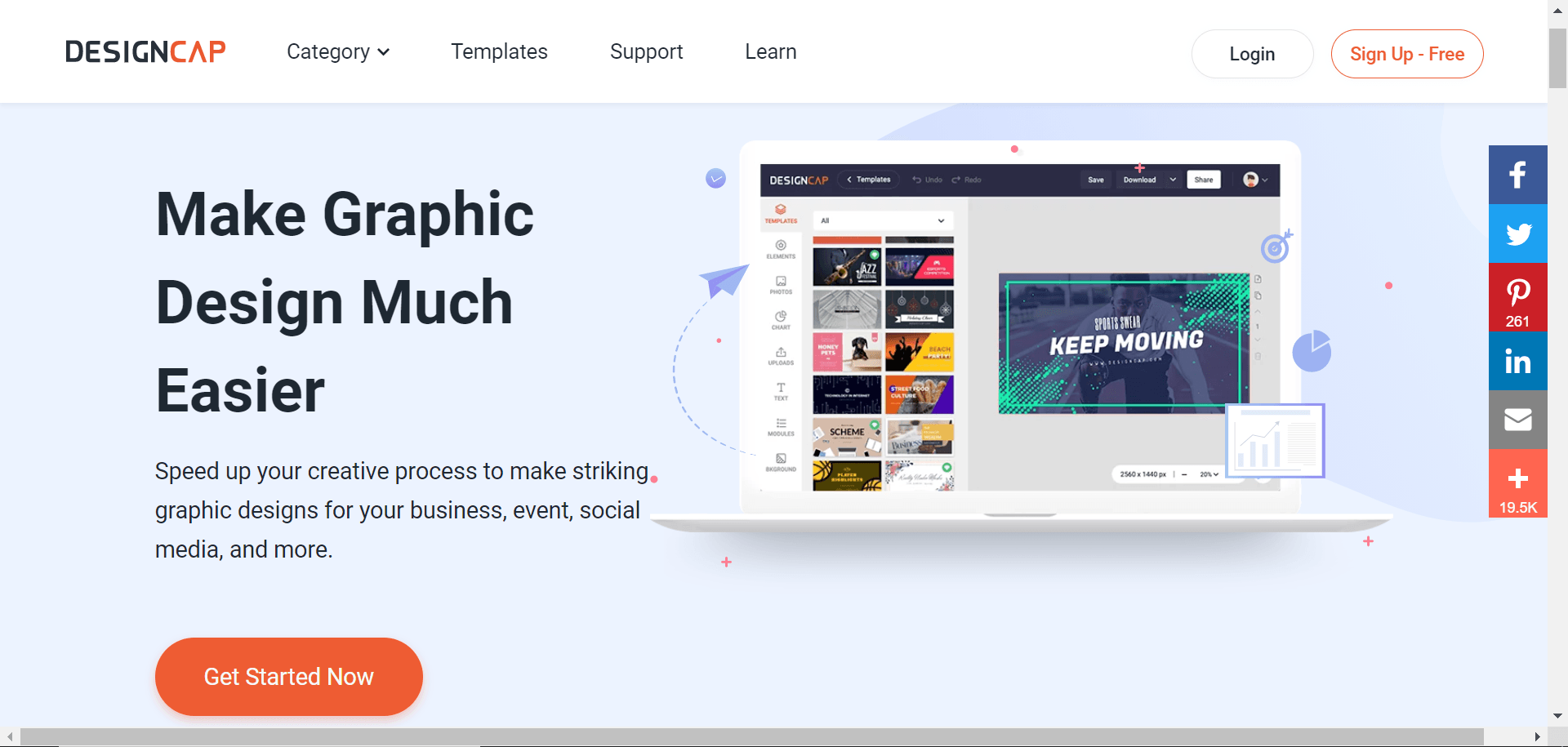This screenshot has width=1568, height=747.
Task: Click scroll-down arrow on vertical scrollbar
Action: pyautogui.click(x=1557, y=716)
